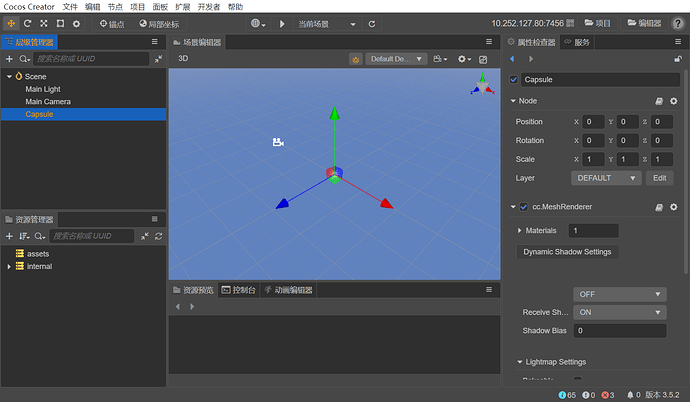Open the help question mark icon

tap(678, 23)
